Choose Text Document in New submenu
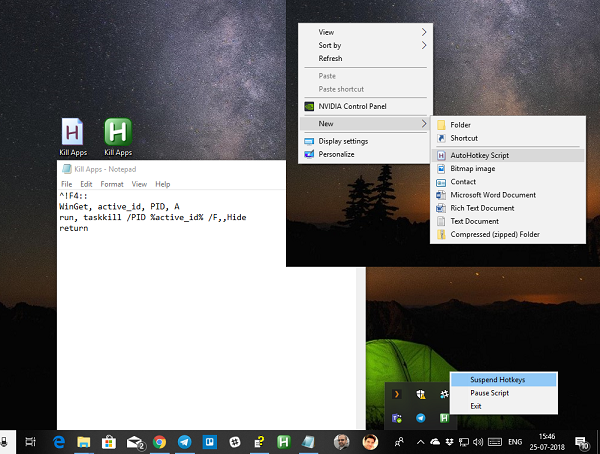 point(474,221)
